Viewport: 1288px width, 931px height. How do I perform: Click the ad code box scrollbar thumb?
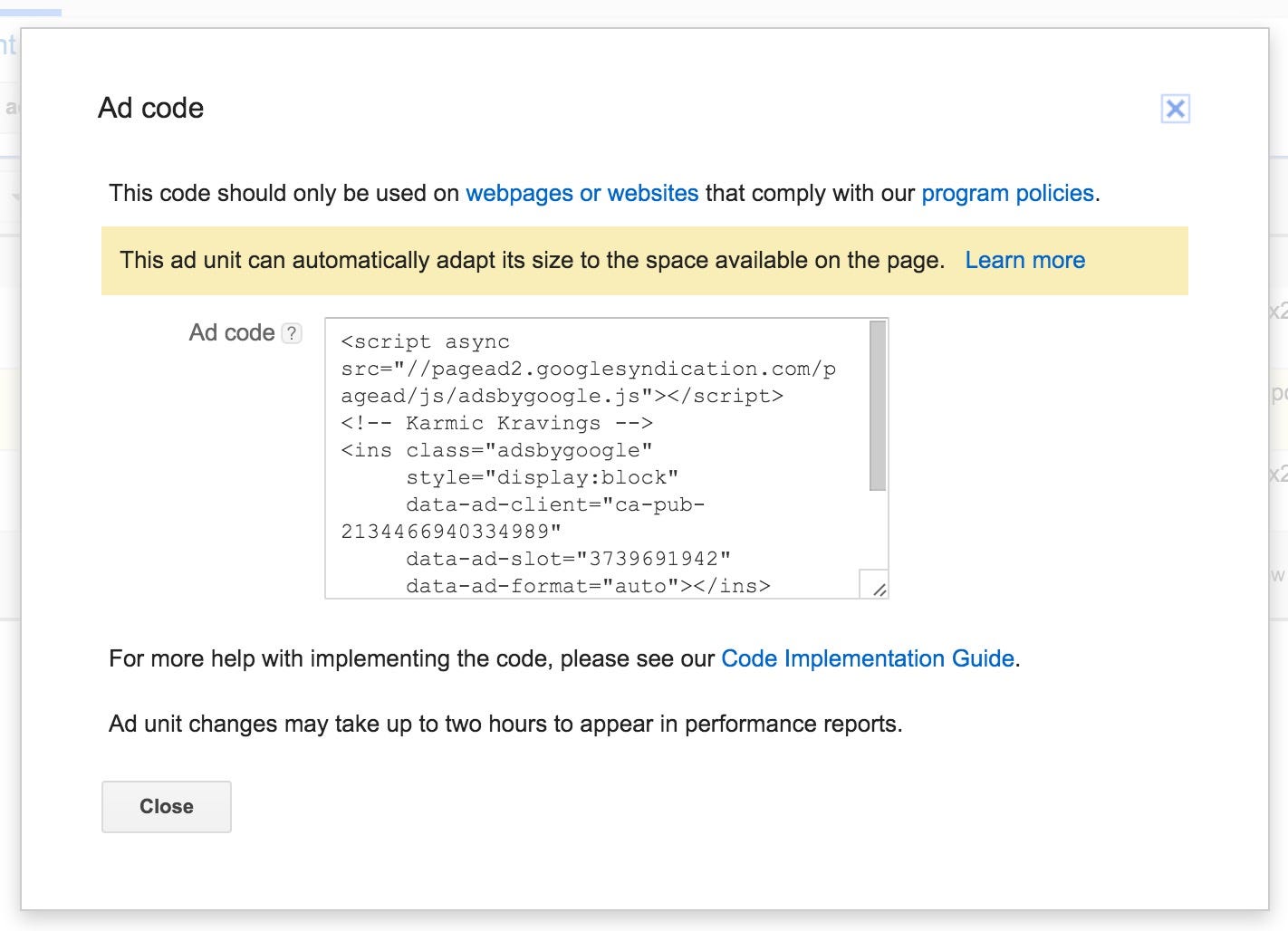pyautogui.click(x=877, y=404)
